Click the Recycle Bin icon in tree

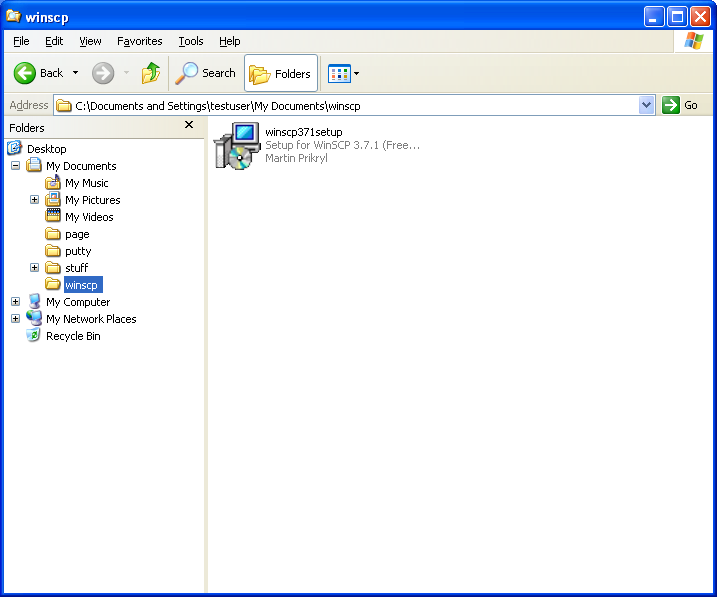(x=33, y=335)
